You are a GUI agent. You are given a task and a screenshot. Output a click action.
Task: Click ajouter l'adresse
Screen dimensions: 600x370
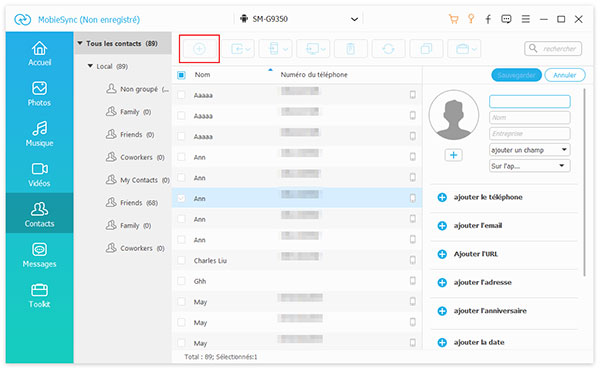[482, 282]
